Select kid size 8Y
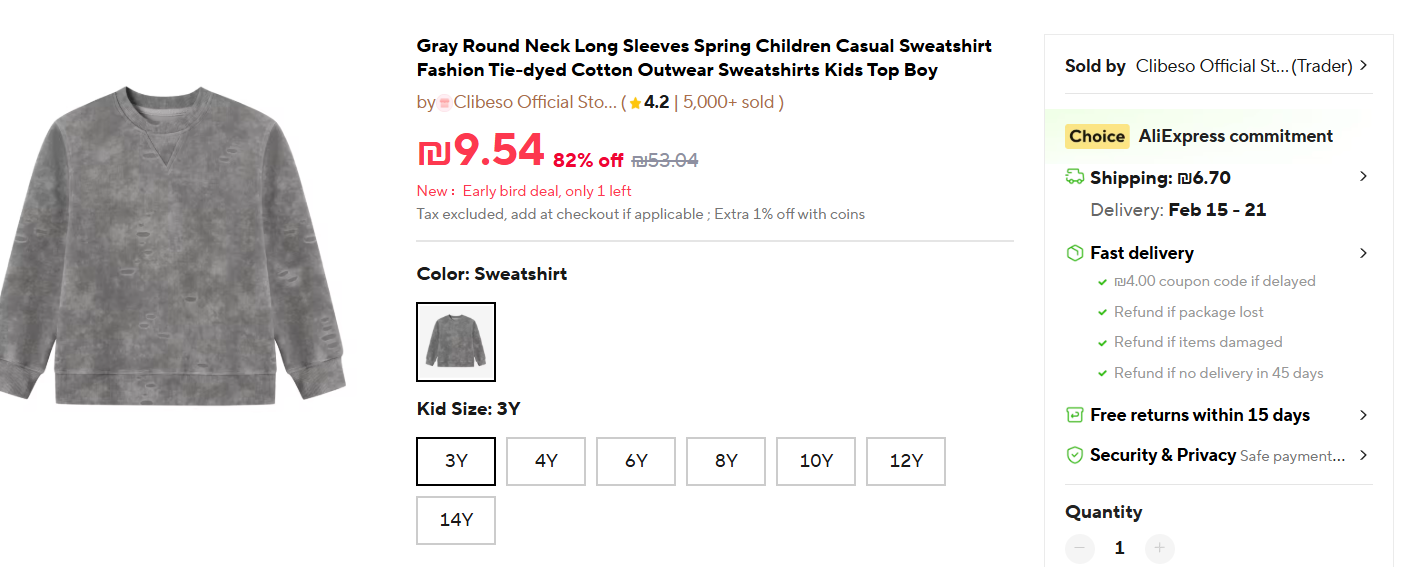Screen dimensions: 1408x567 (x=726, y=461)
